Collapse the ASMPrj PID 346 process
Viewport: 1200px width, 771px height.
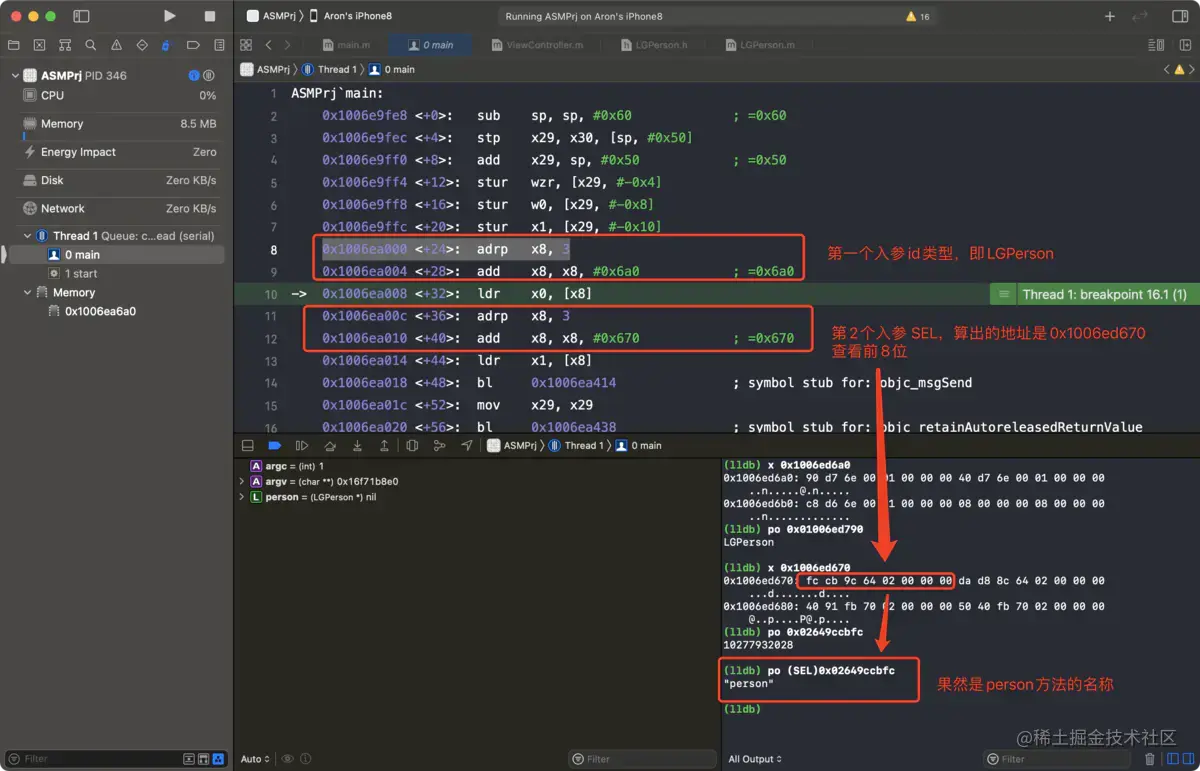pyautogui.click(x=15, y=75)
